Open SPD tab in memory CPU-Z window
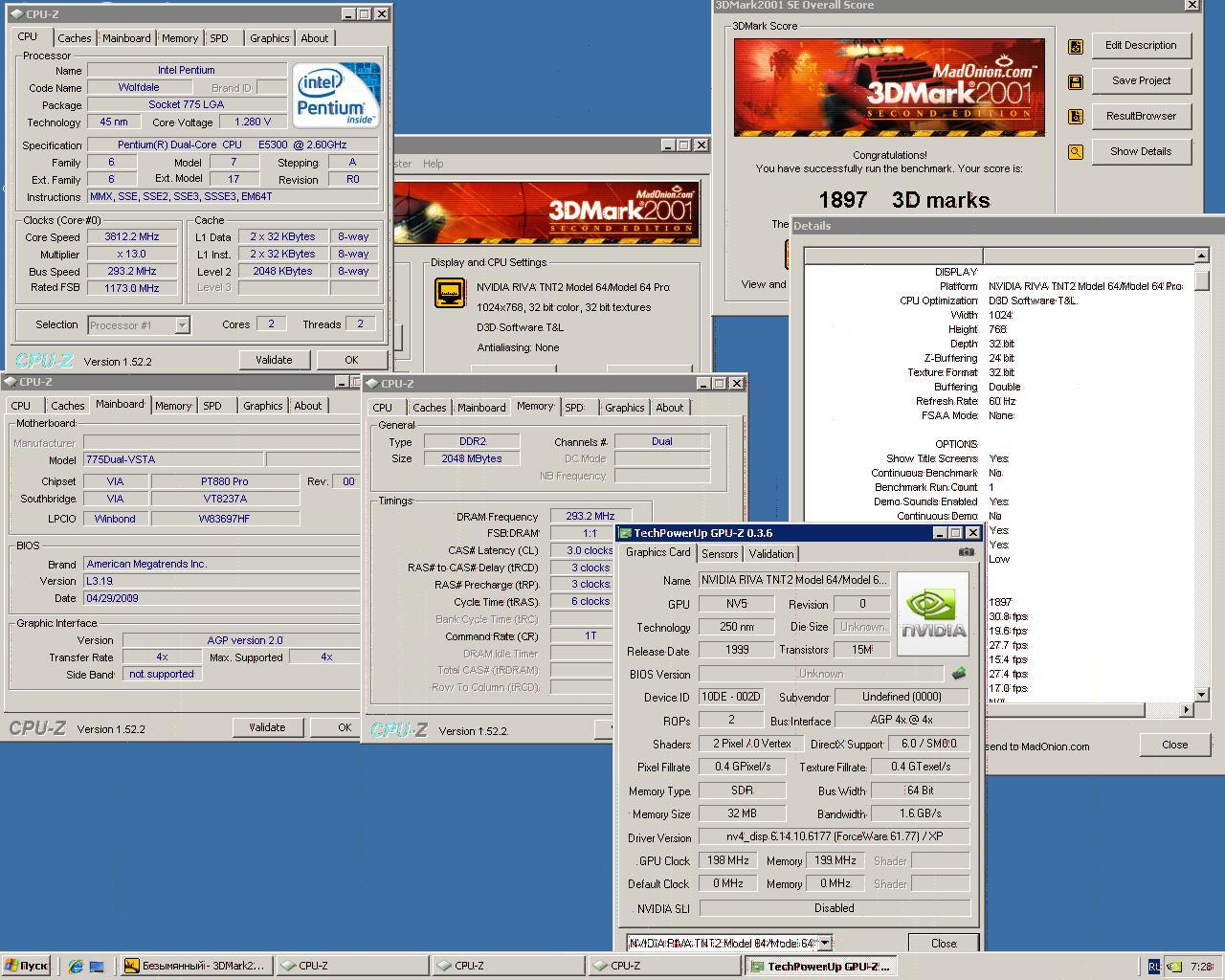The image size is (1225, 980). (x=574, y=408)
